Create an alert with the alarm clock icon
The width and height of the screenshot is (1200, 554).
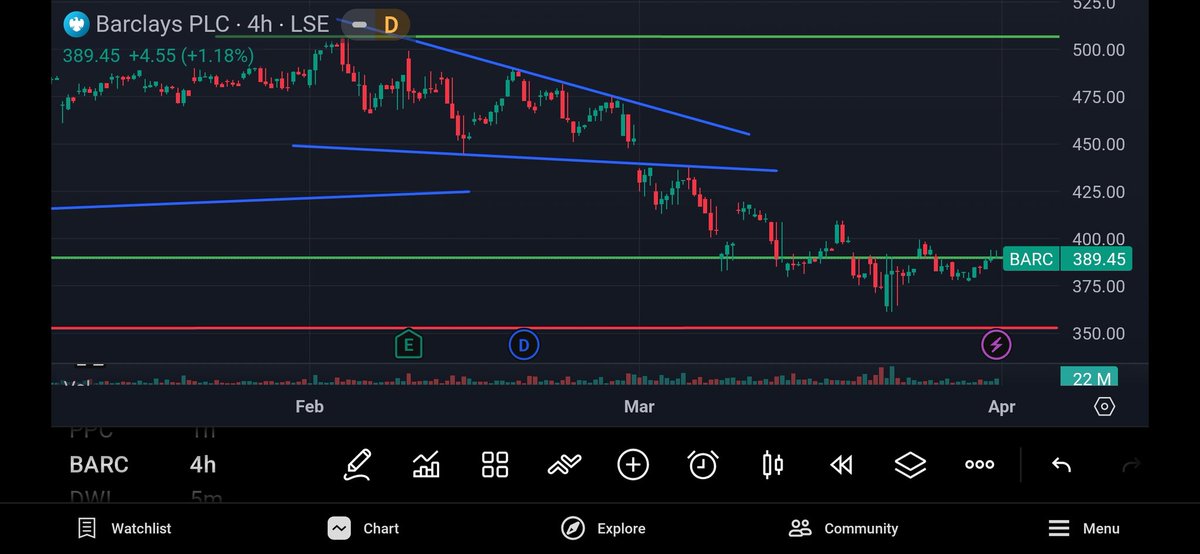pos(703,464)
